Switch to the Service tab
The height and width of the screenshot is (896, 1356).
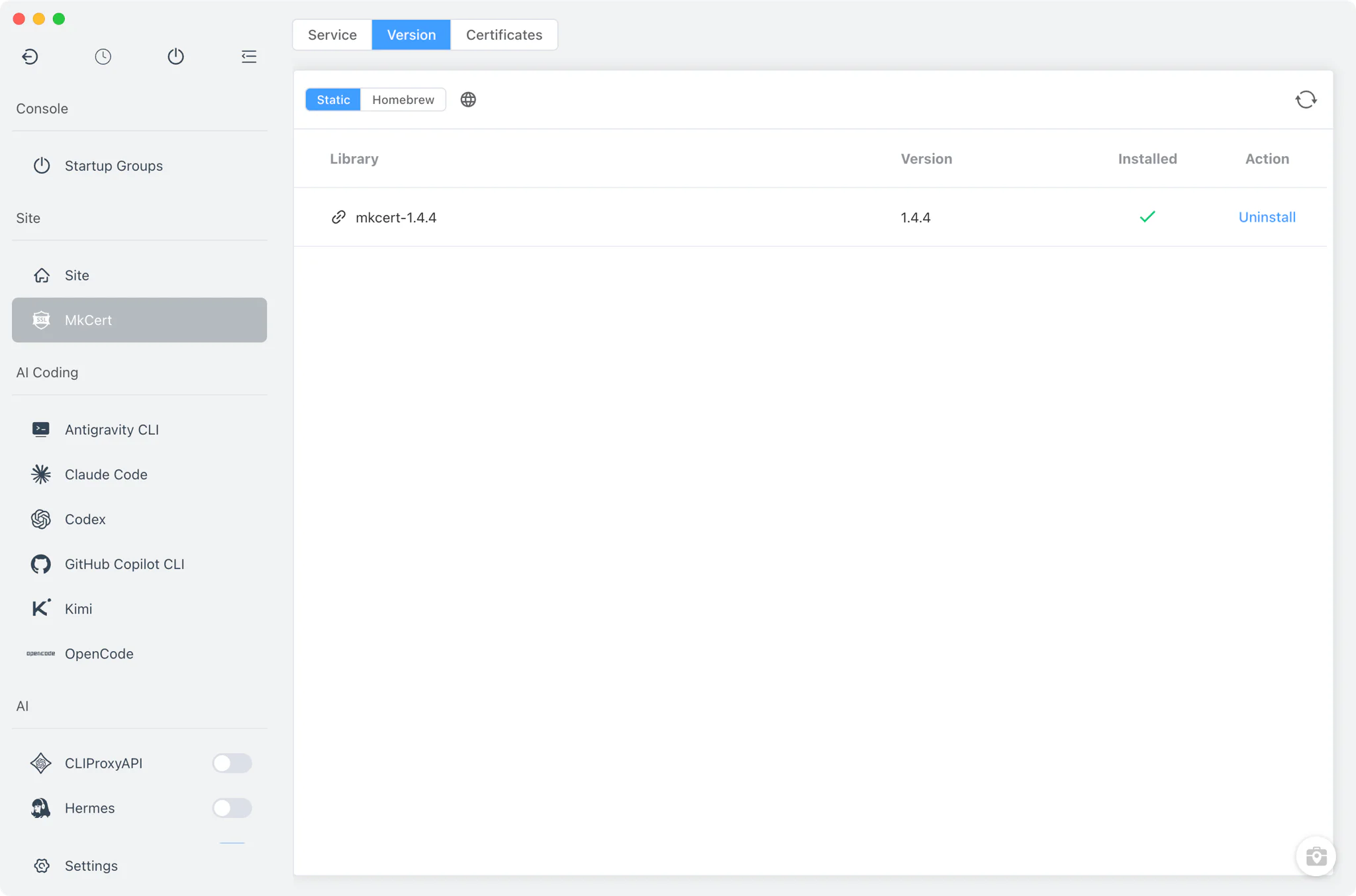click(x=332, y=34)
